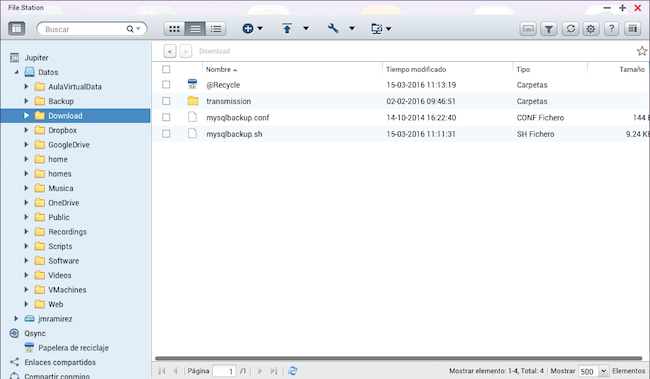This screenshot has width=650, height=379.
Task: Refresh the folder with the toolbar refresh icon
Action: tap(570, 29)
